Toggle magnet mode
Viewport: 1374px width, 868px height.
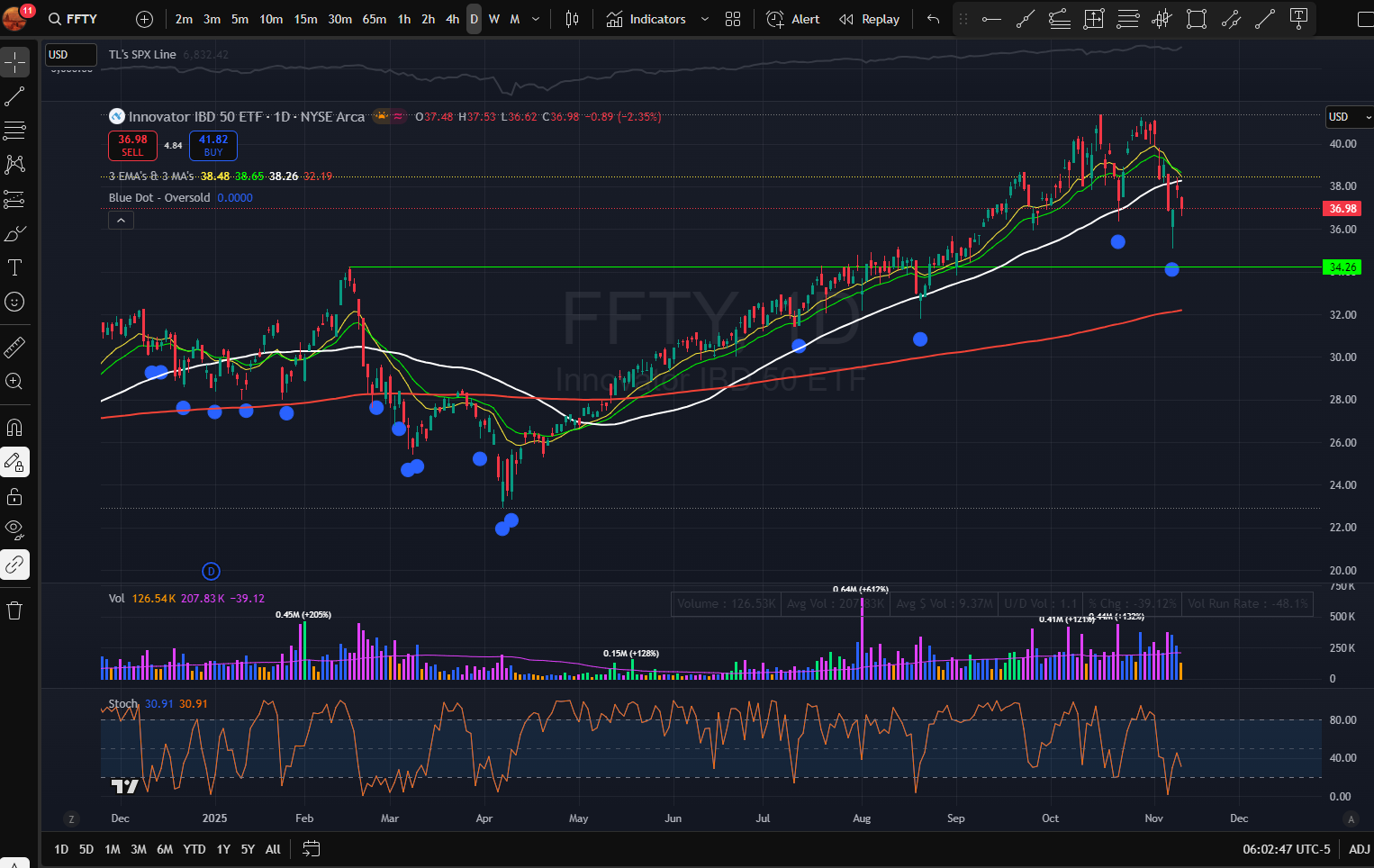tap(14, 428)
